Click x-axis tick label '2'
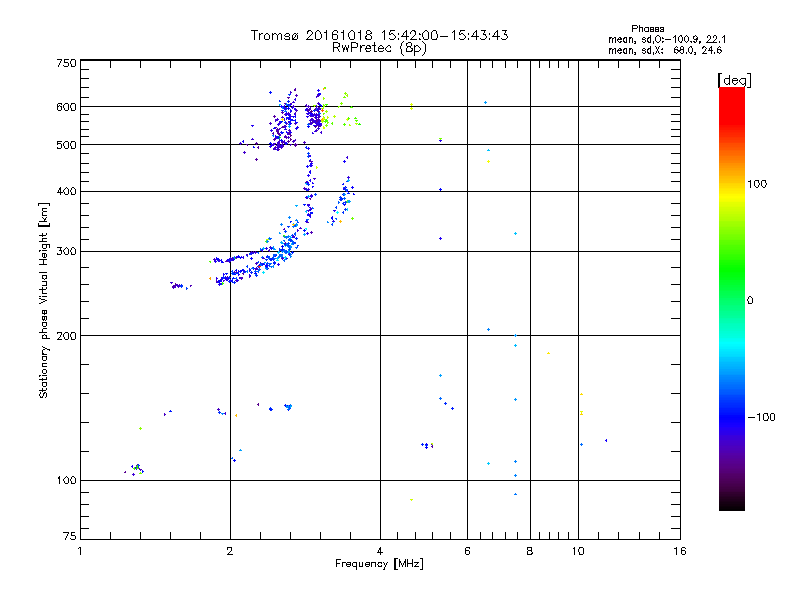This screenshot has height=600, width=800. pos(230,552)
